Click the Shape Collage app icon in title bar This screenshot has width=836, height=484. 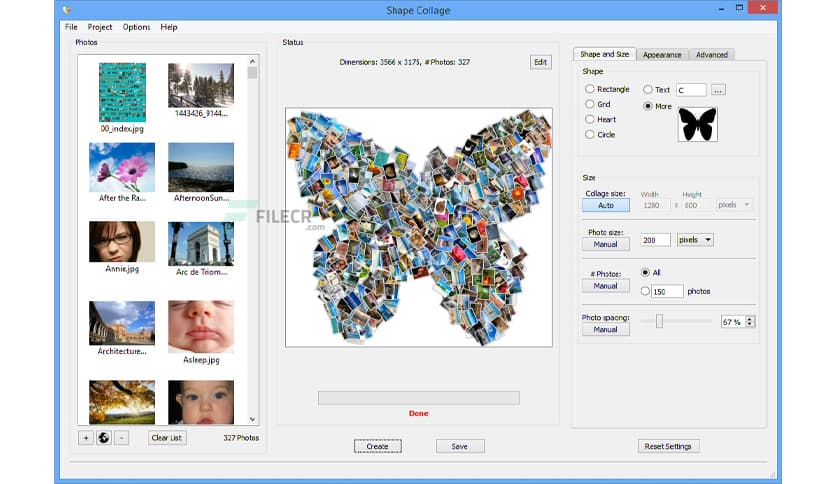67,10
